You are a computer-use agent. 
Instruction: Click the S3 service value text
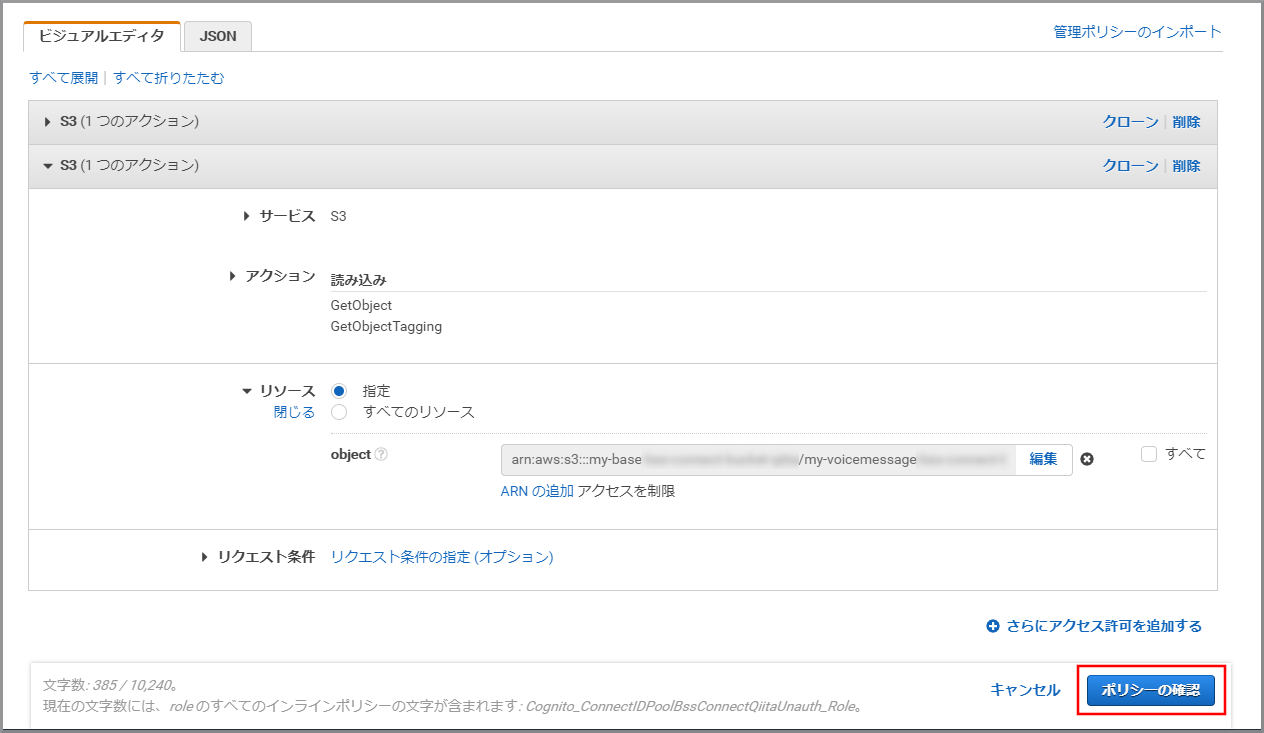(x=339, y=216)
